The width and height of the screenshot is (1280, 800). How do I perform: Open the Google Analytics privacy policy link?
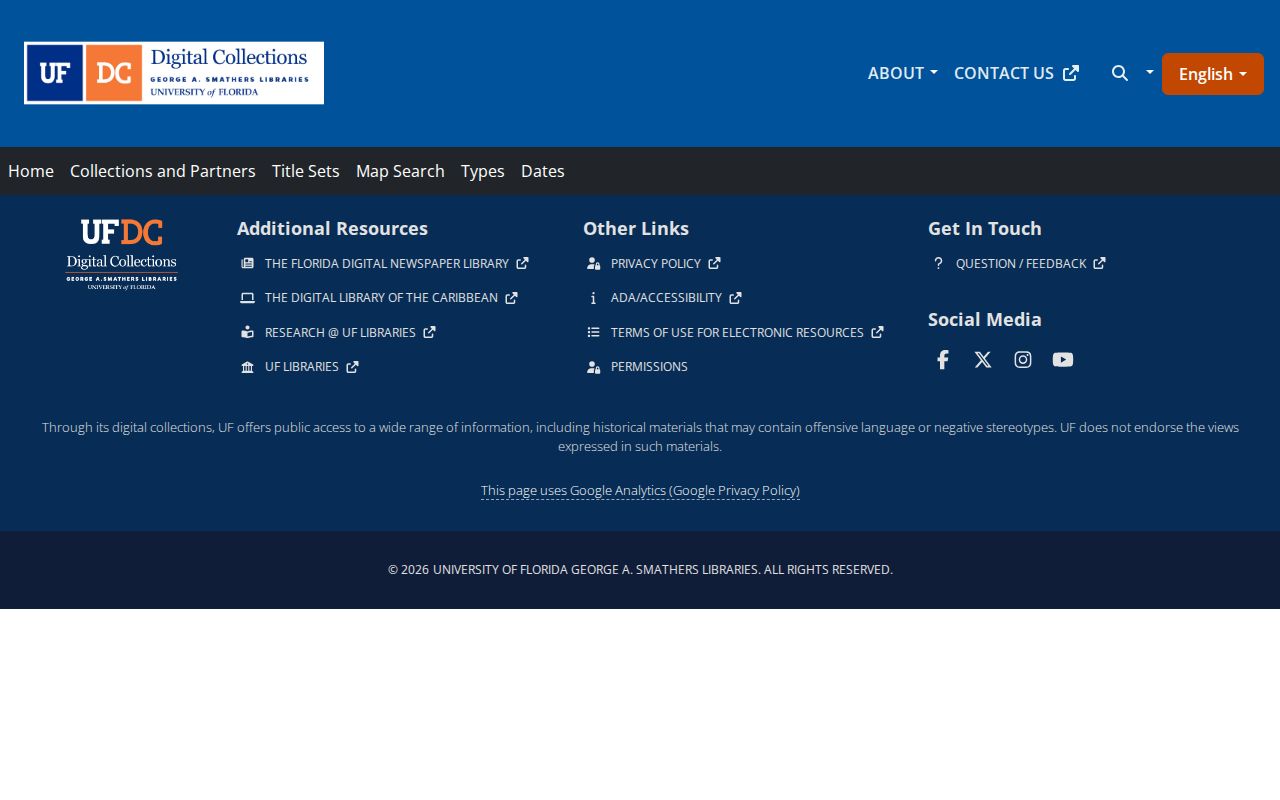pyautogui.click(x=640, y=491)
